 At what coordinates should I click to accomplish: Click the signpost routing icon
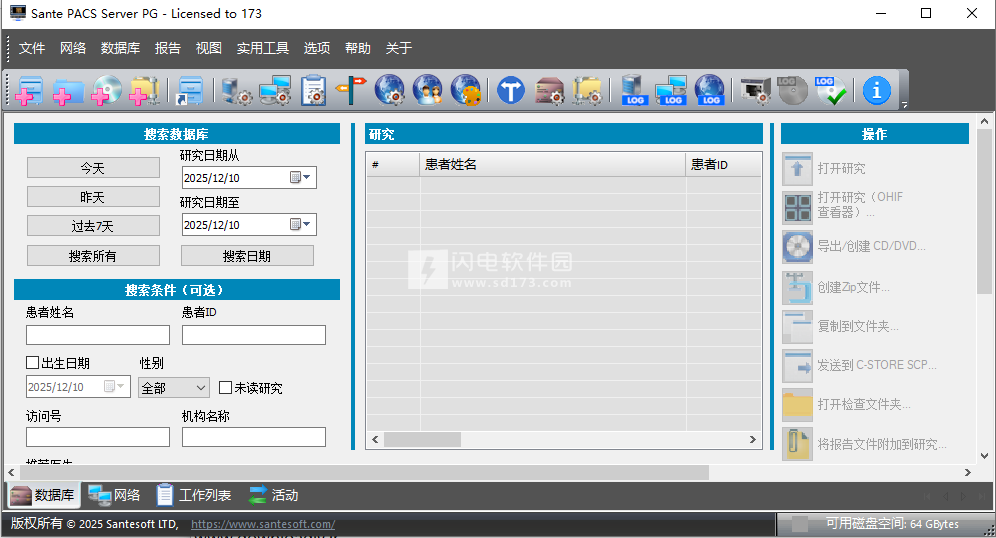351,91
